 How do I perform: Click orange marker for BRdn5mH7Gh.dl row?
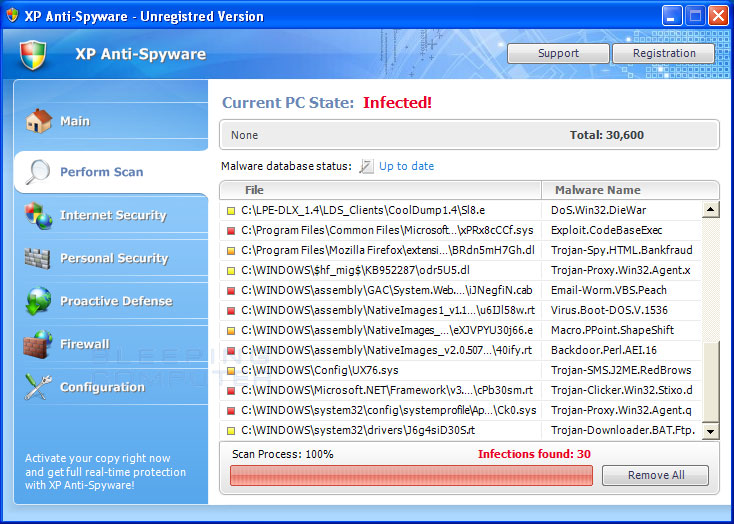231,251
